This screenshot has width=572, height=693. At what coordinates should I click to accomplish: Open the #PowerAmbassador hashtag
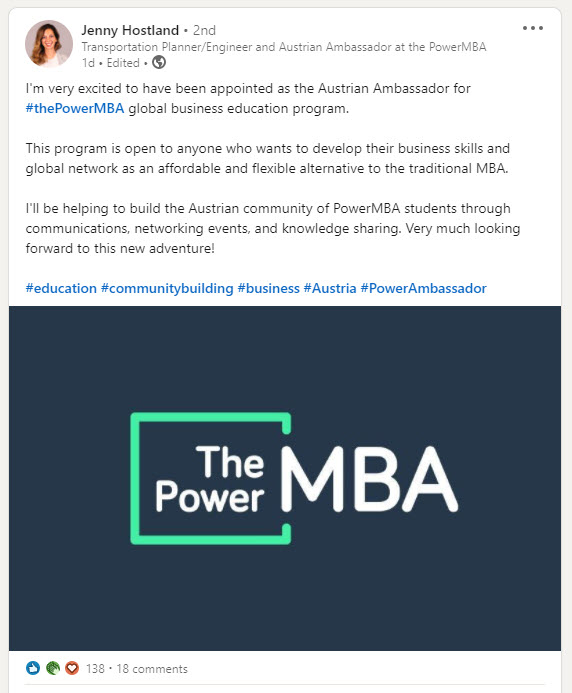tap(423, 288)
